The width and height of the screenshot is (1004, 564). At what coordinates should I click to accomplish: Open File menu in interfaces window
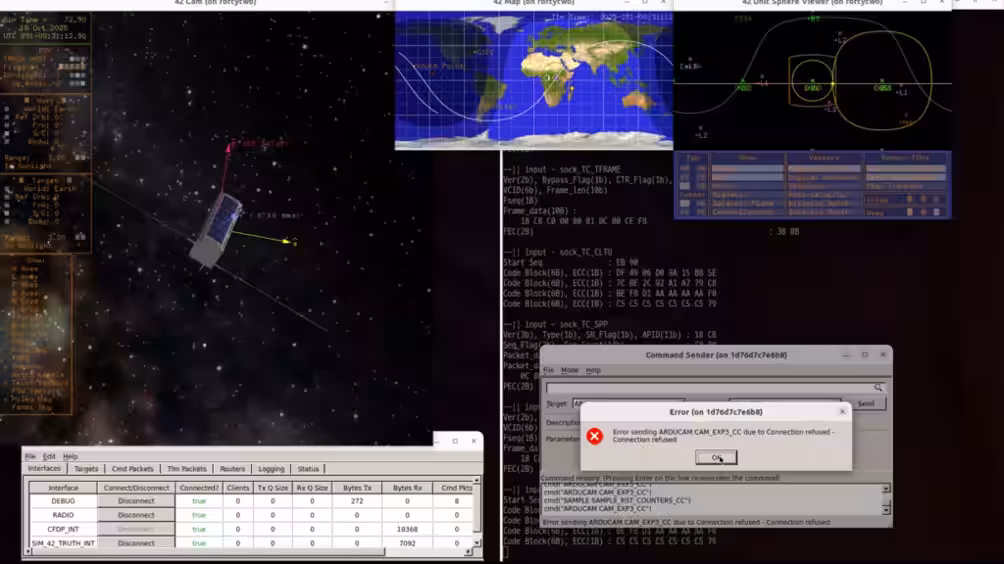coord(30,456)
